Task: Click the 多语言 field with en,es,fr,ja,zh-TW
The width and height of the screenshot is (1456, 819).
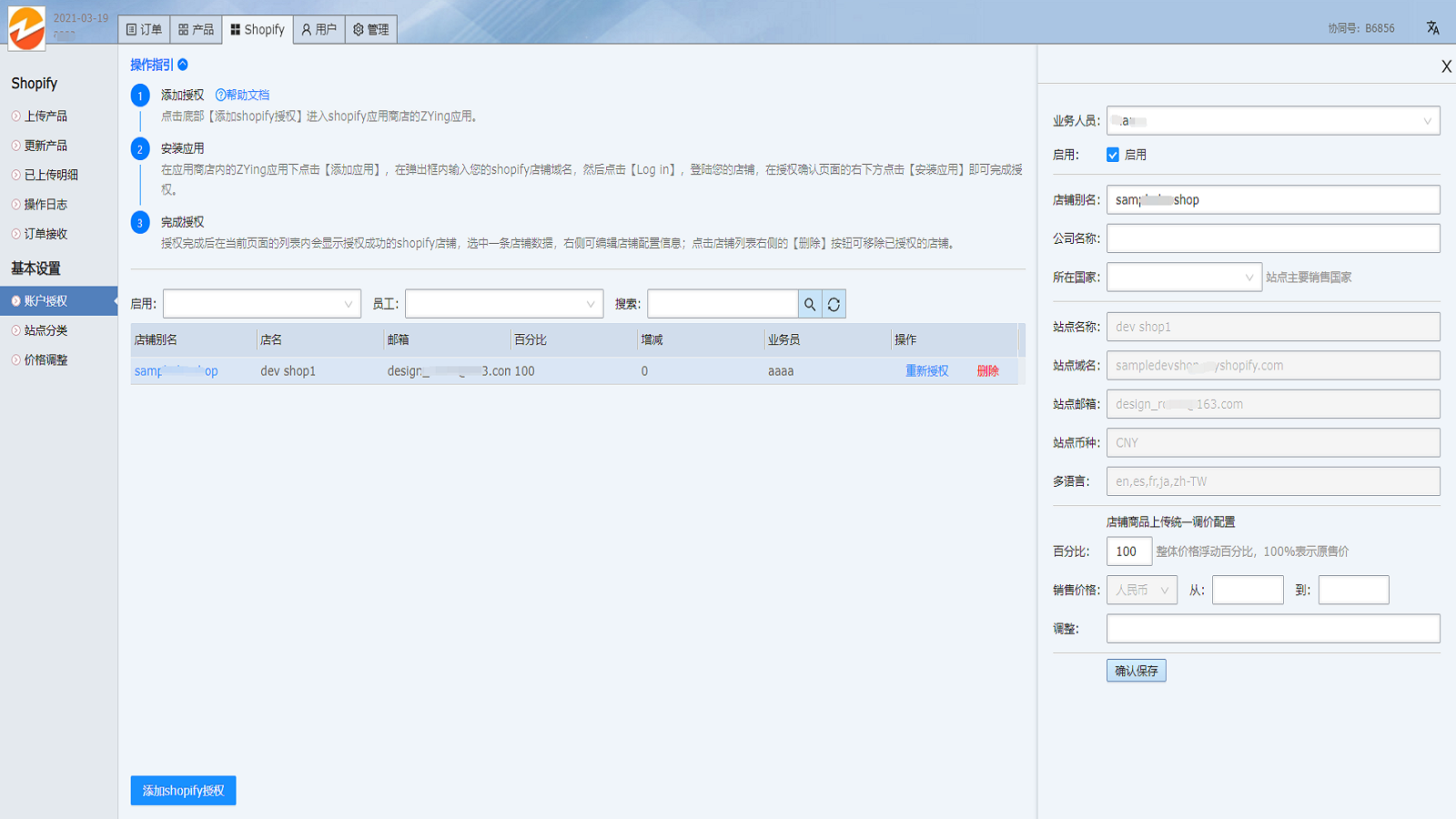Action: click(1273, 481)
